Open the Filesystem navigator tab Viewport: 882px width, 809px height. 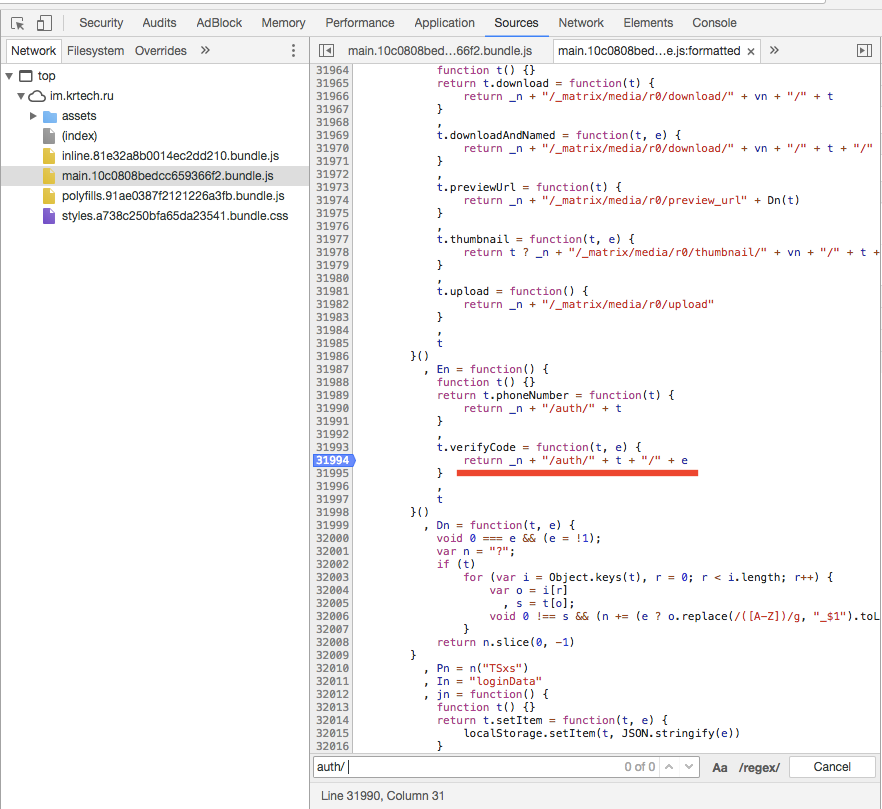point(96,51)
